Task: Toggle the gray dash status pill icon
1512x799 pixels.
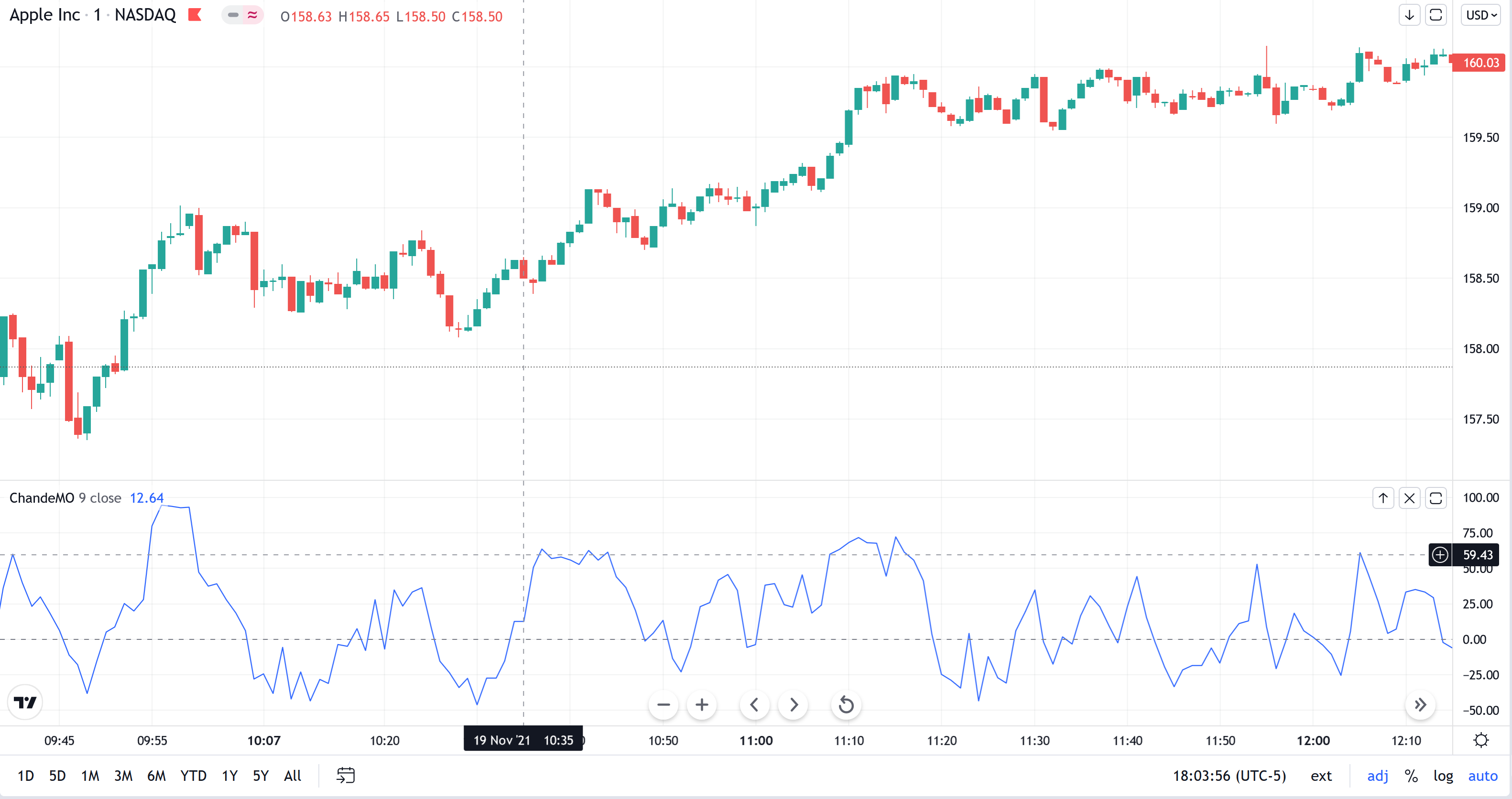Action: tap(233, 15)
